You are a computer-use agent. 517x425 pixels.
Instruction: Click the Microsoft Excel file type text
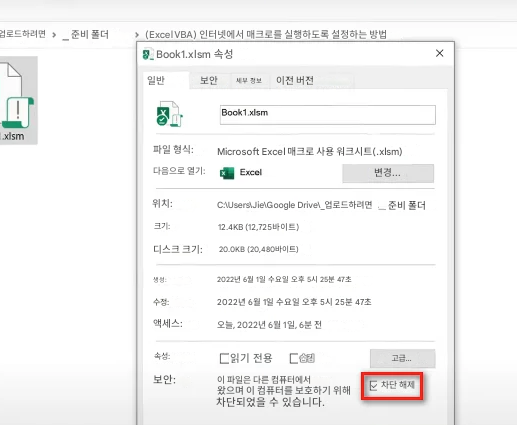tap(310, 152)
